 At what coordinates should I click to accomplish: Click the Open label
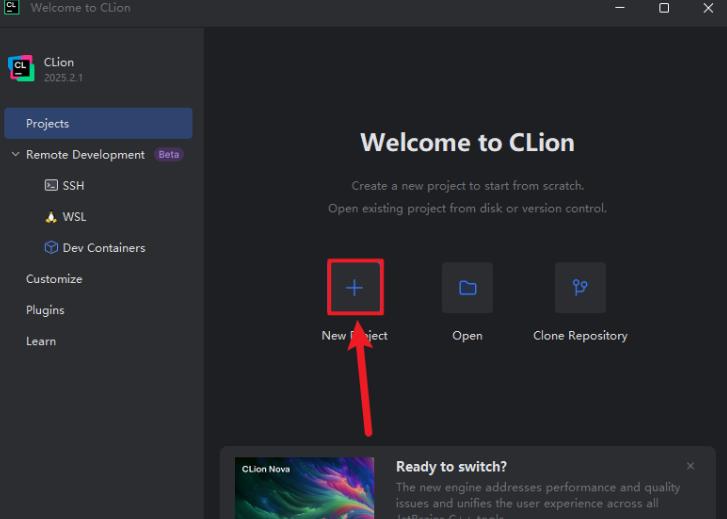(467, 336)
